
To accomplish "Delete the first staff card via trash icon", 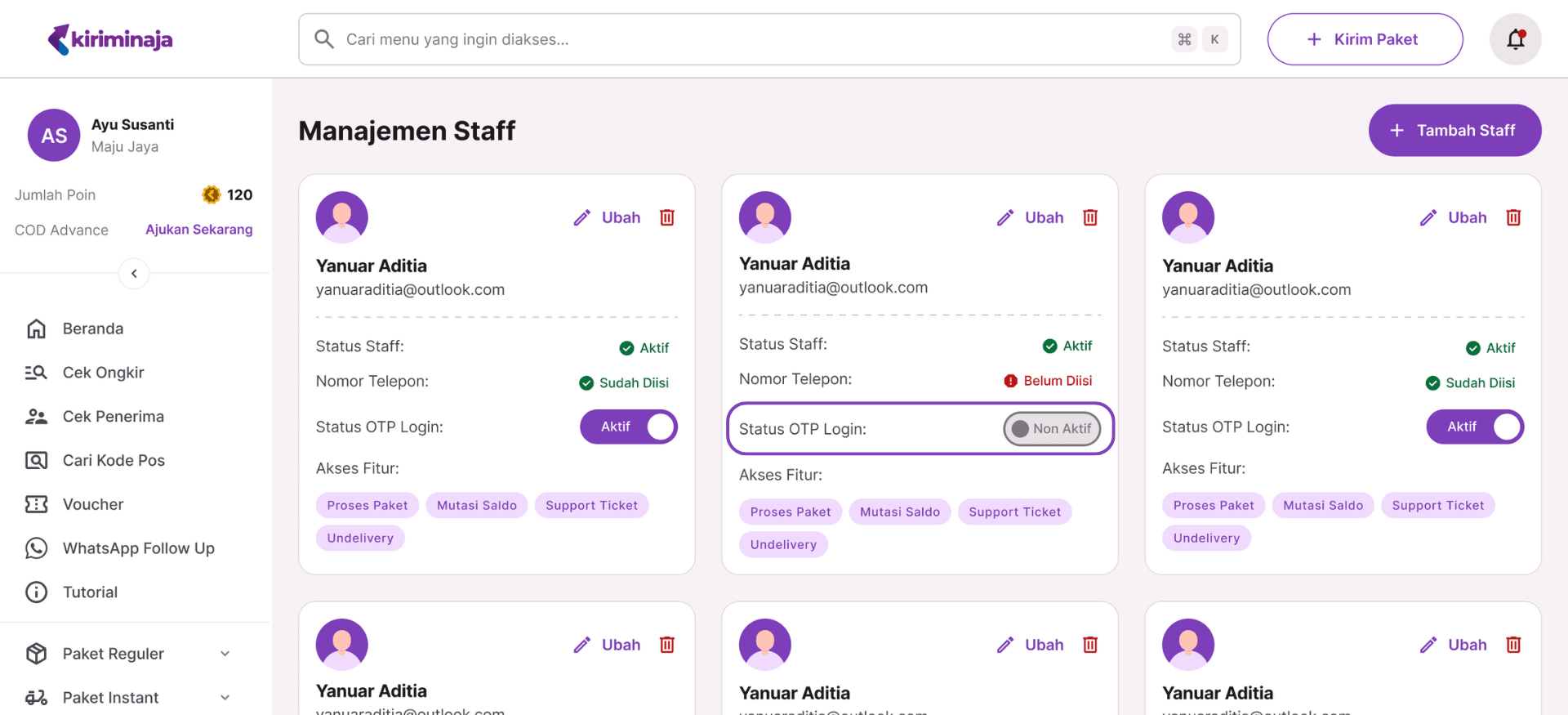I will coord(667,217).
